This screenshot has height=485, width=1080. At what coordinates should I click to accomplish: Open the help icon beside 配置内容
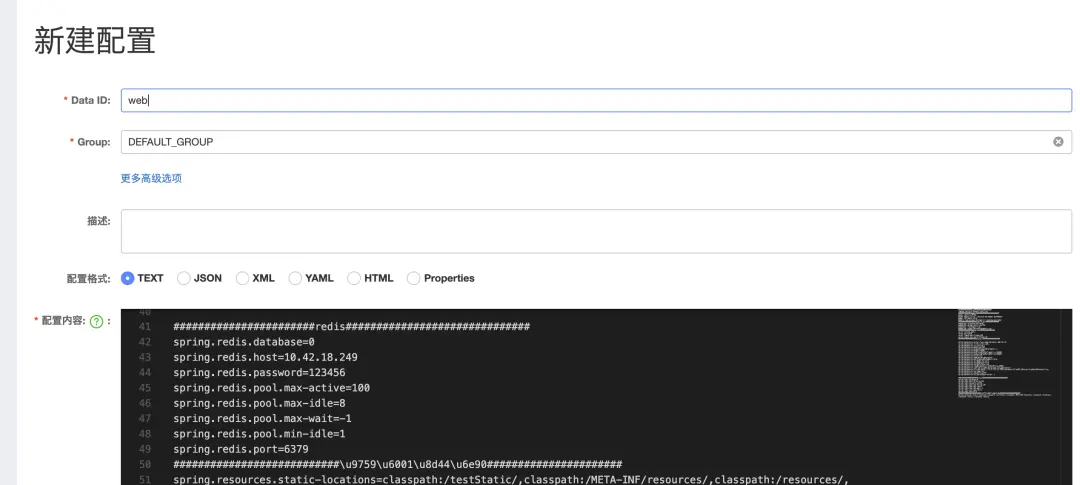(96, 321)
